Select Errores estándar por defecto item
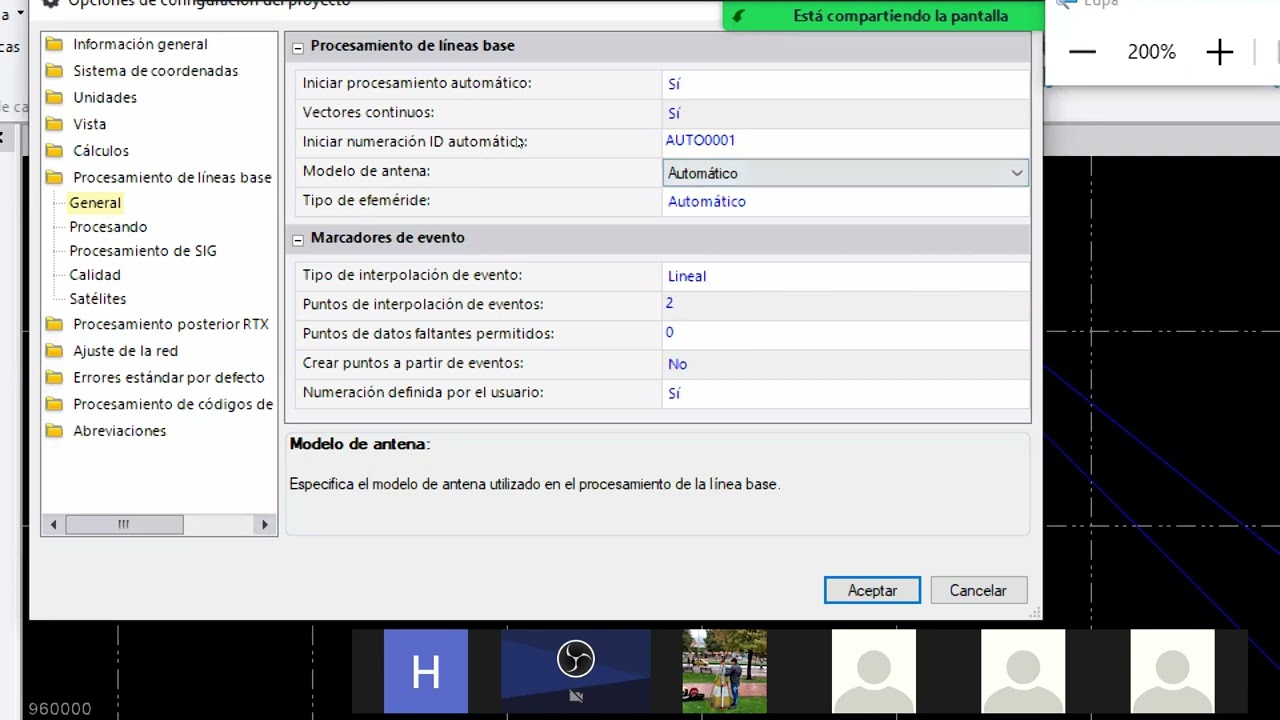The width and height of the screenshot is (1280, 720). click(169, 377)
